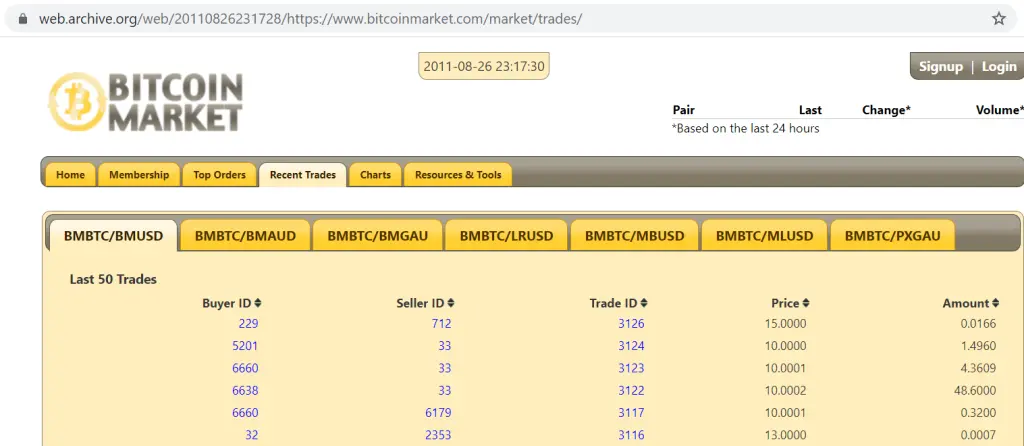The image size is (1024, 446).
Task: Open the Charts tab
Action: click(x=375, y=175)
